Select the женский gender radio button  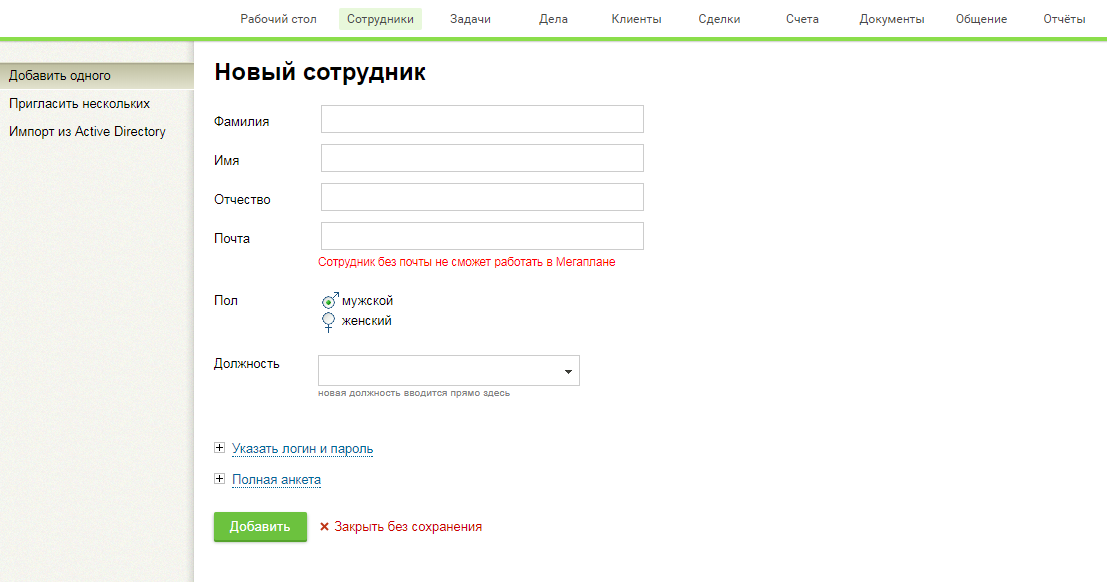(x=328, y=320)
